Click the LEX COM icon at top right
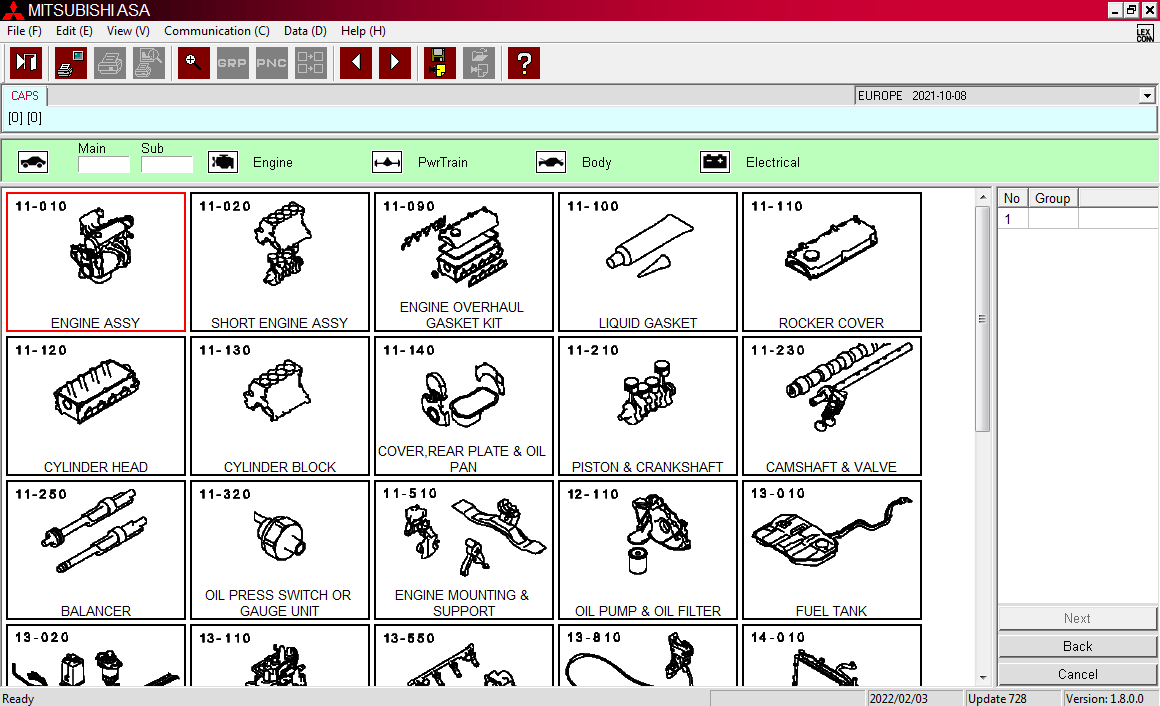Screen dimensions: 1160x706 [x=1144, y=33]
